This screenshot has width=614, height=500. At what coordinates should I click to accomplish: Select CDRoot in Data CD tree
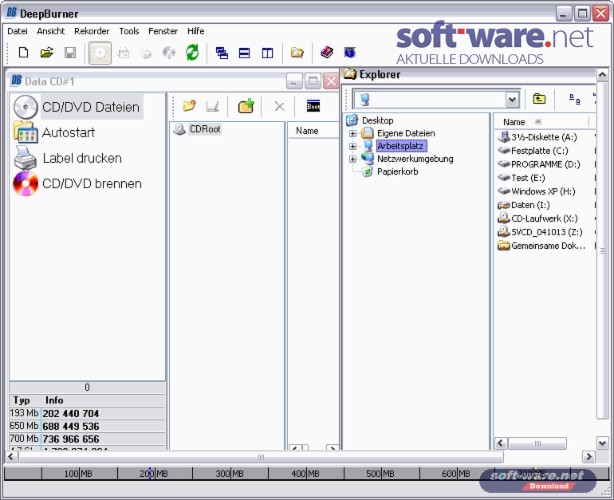pyautogui.click(x=205, y=129)
